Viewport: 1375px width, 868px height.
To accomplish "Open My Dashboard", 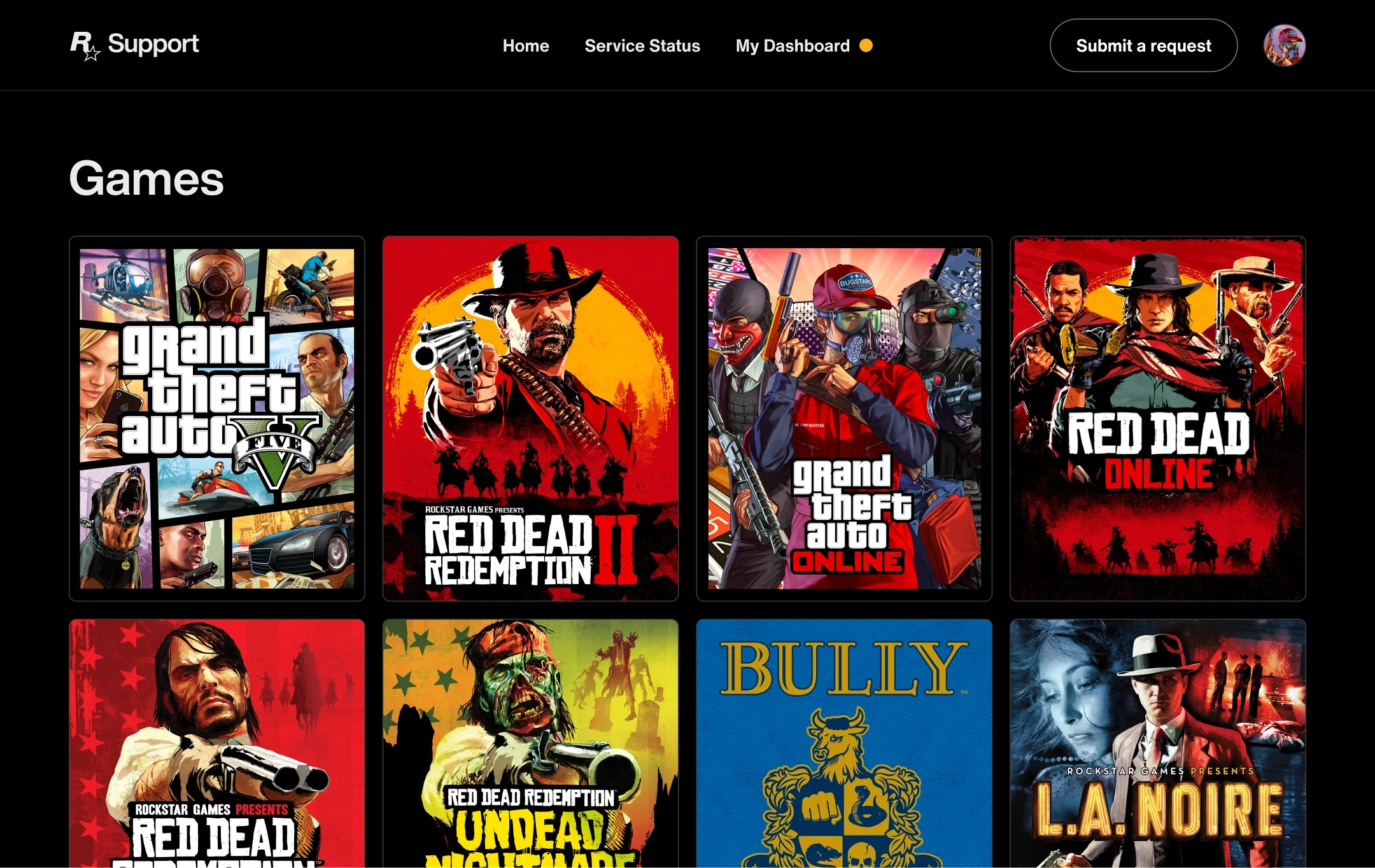I will [x=792, y=46].
